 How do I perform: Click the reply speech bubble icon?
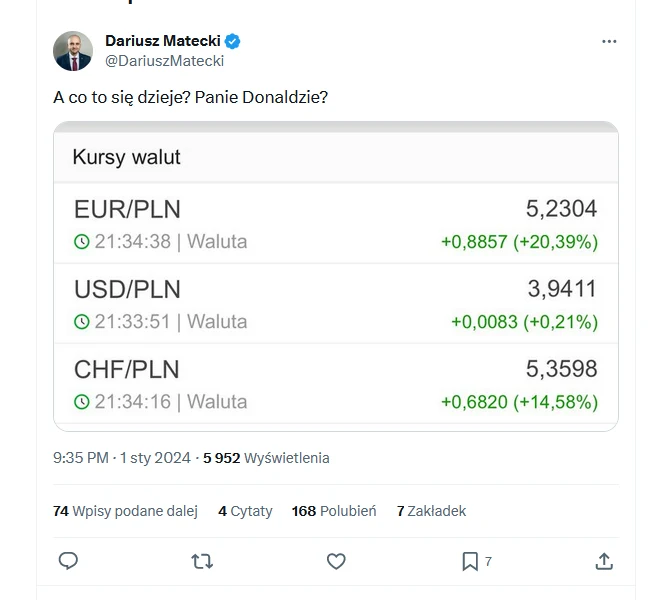tap(68, 561)
